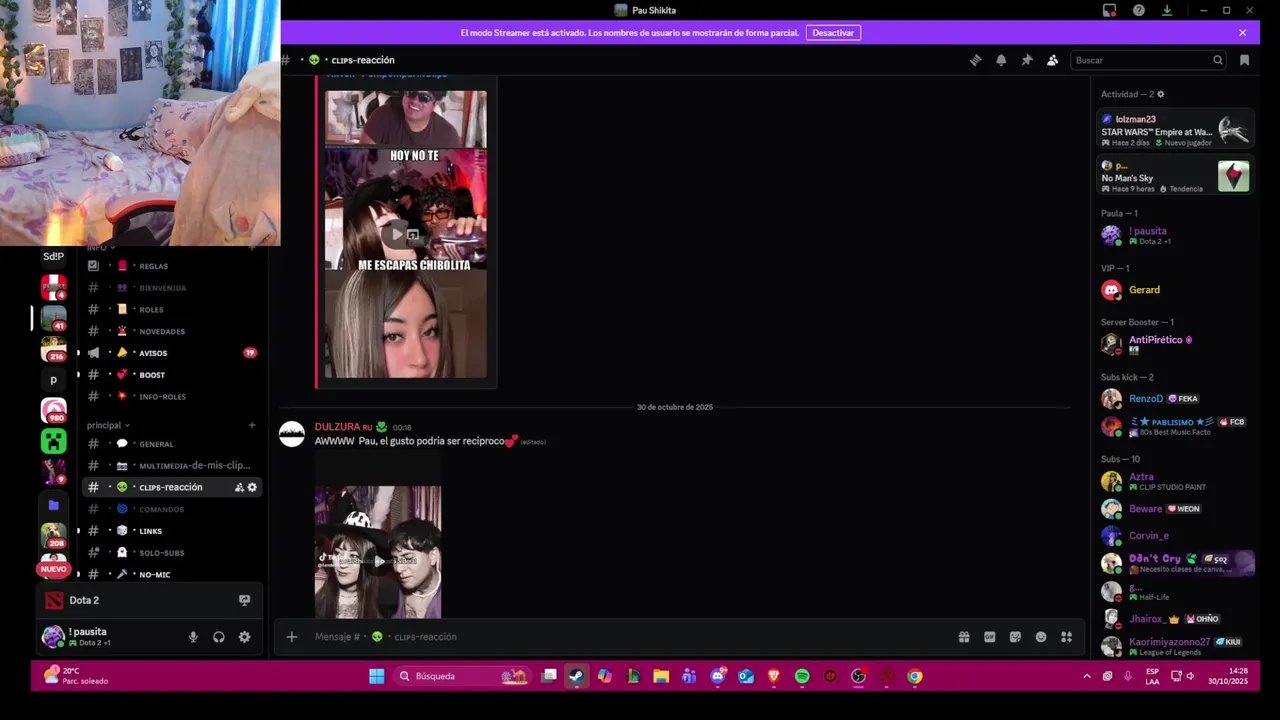Toggle the member list icon
Screen dimensions: 1280x720
1053,60
